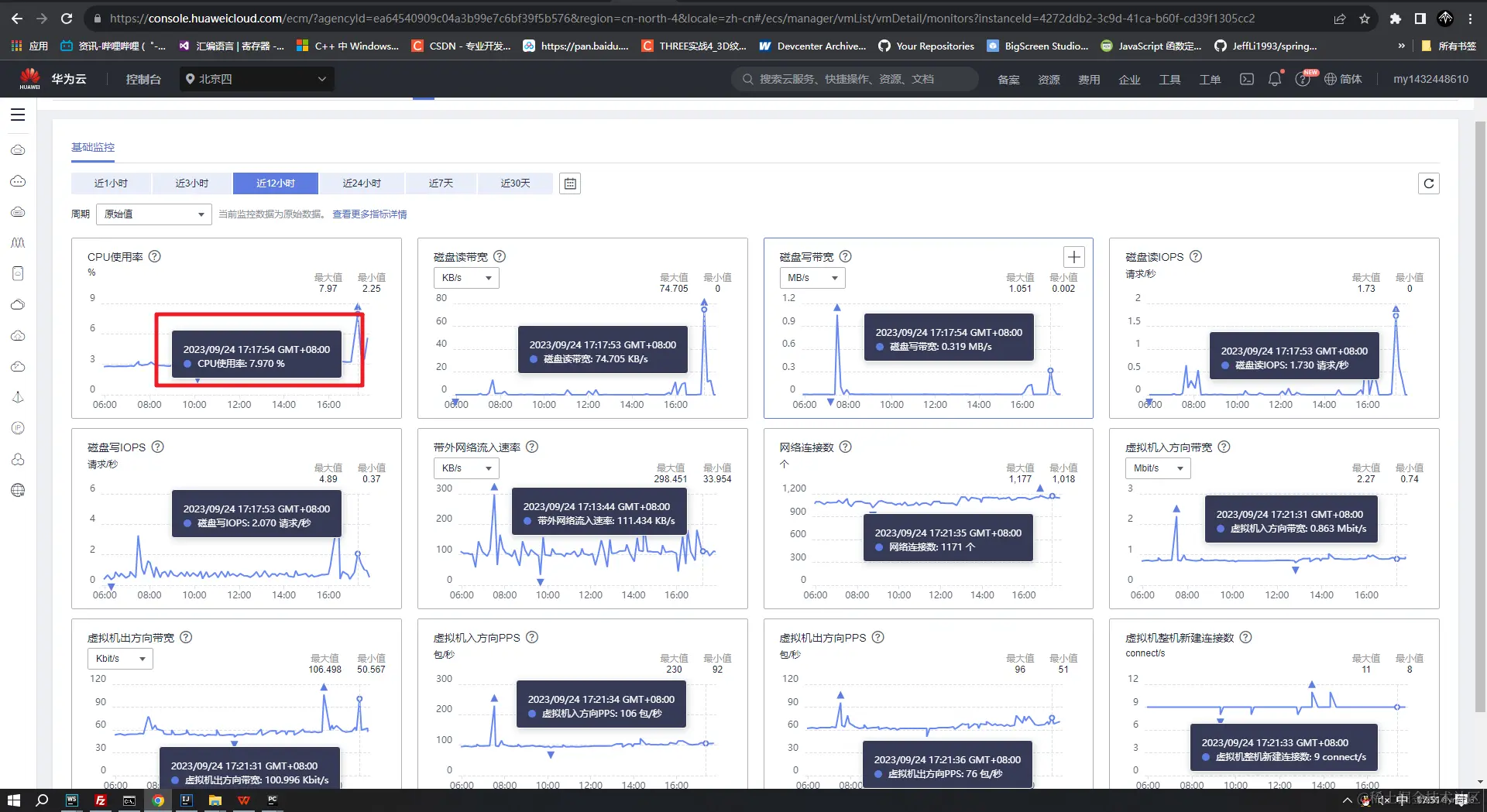Viewport: 1487px width, 812px height.
Task: Select 近24小时 time range
Action: 362,183
